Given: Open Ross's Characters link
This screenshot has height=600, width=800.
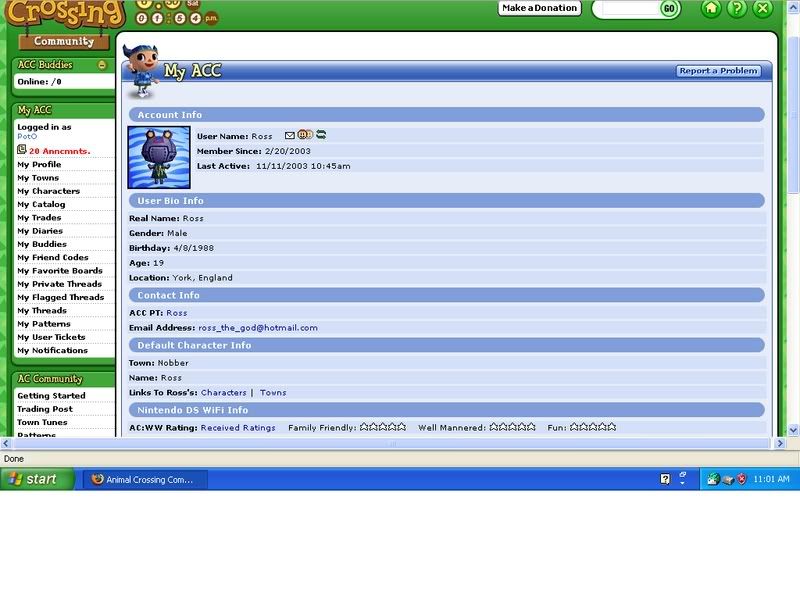Looking at the screenshot, I should tap(223, 393).
